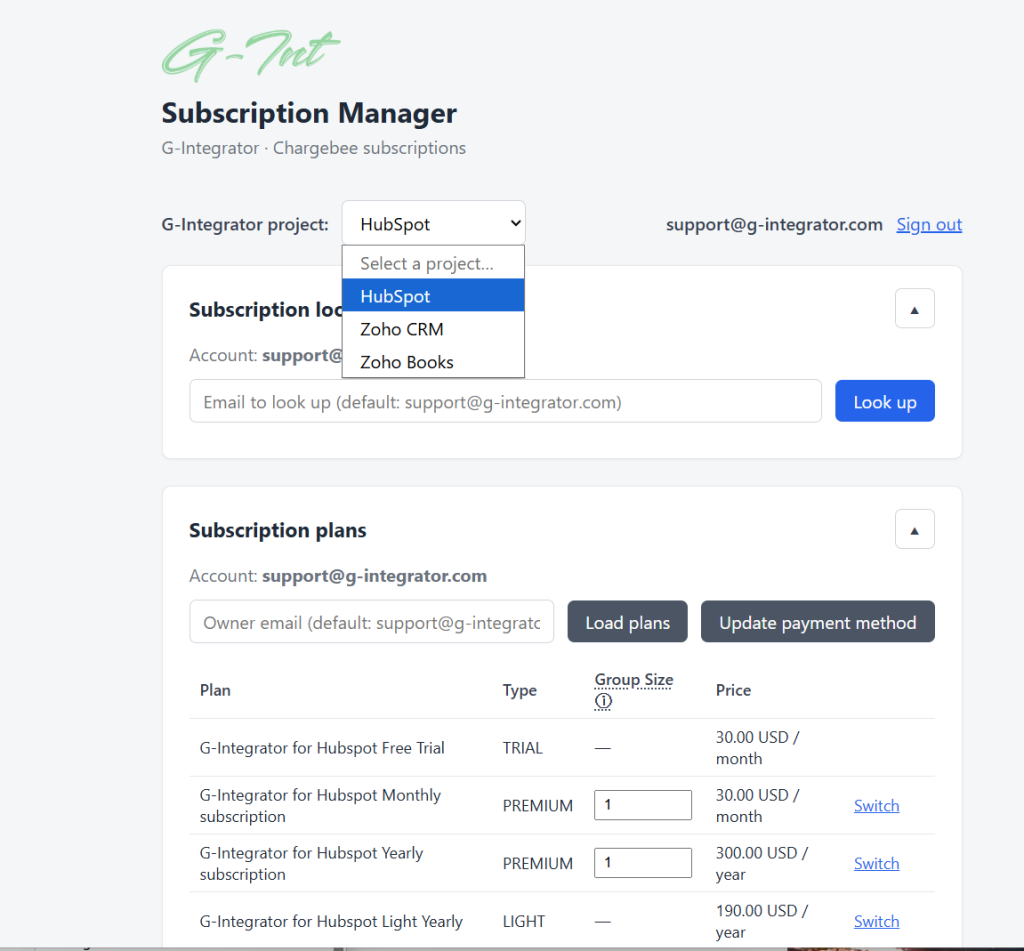Select Zoho Books project option
The image size is (1024, 951).
pos(433,361)
